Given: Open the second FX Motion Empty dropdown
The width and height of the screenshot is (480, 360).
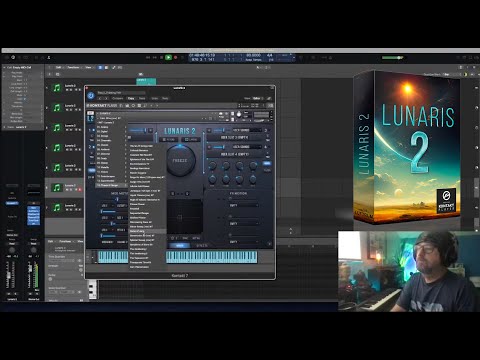Looking at the screenshot, I should click(x=244, y=223).
